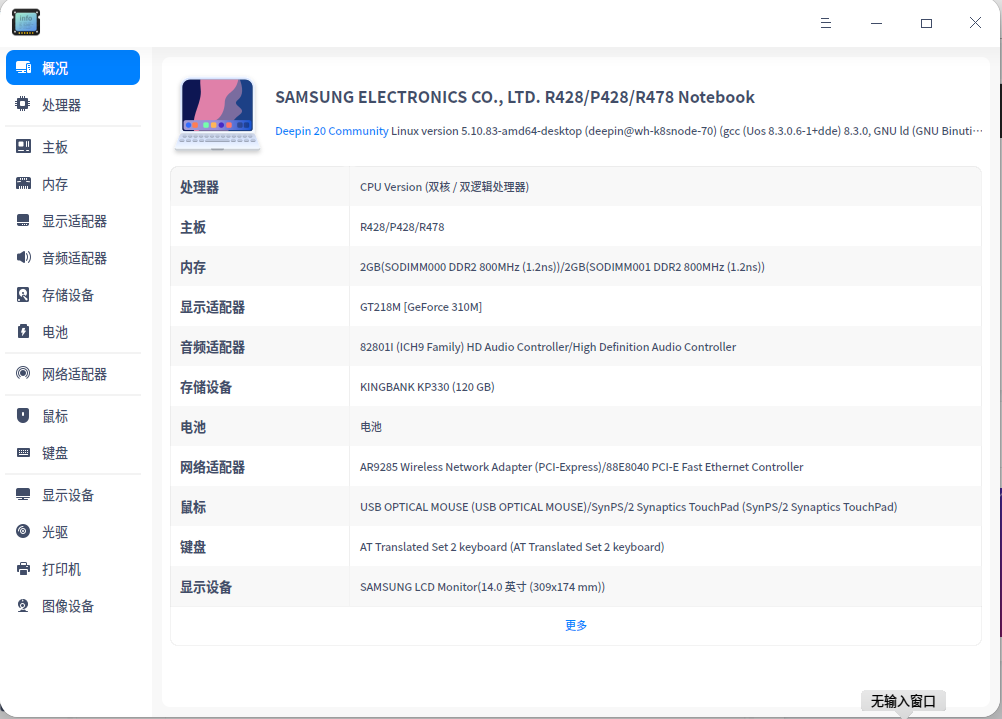
Task: Click the 显示设备 monitor icon
Action: [23, 494]
